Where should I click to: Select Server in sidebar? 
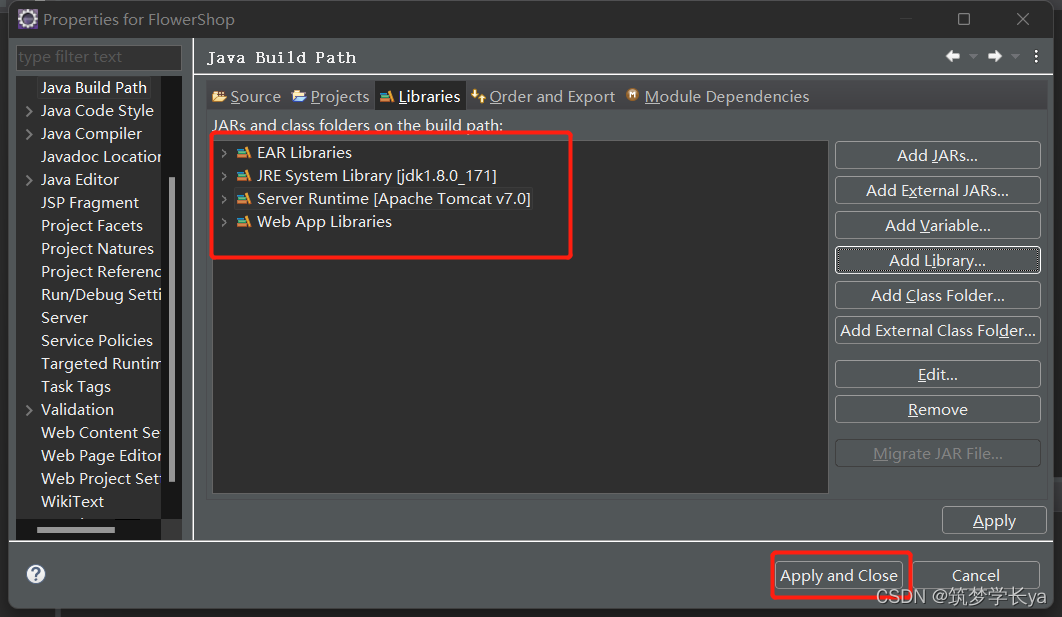coord(64,318)
